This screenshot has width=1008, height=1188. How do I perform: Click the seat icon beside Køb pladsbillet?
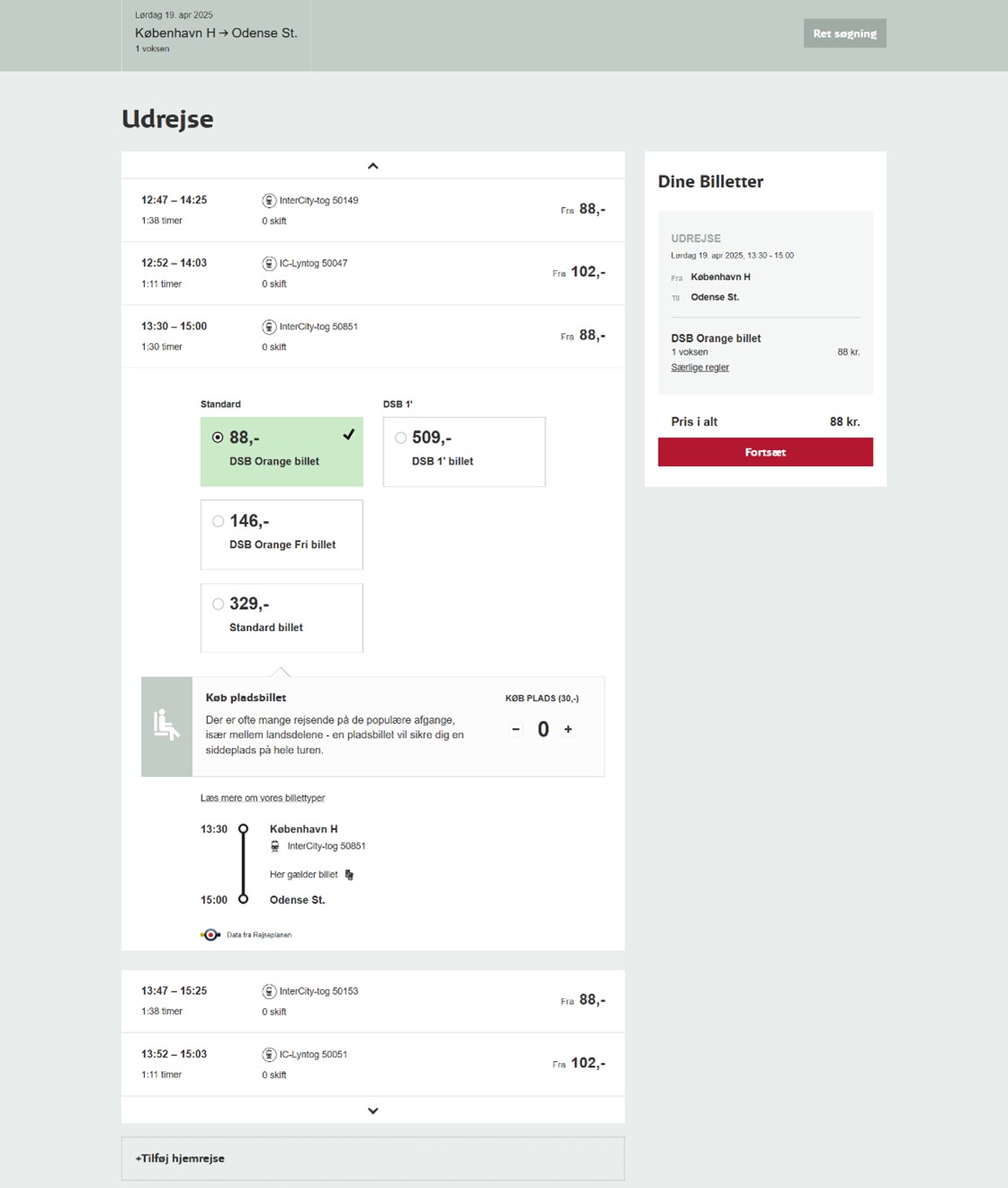point(166,725)
